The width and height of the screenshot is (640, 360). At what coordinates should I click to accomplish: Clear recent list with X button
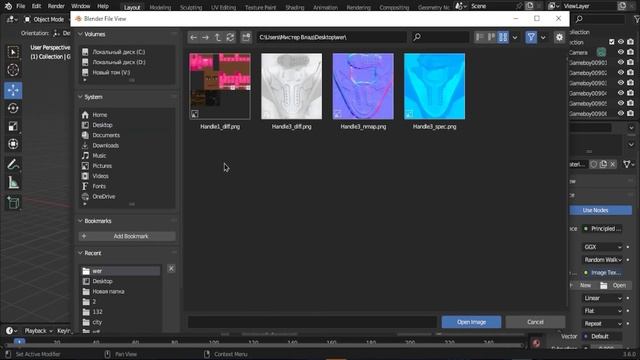[171, 269]
